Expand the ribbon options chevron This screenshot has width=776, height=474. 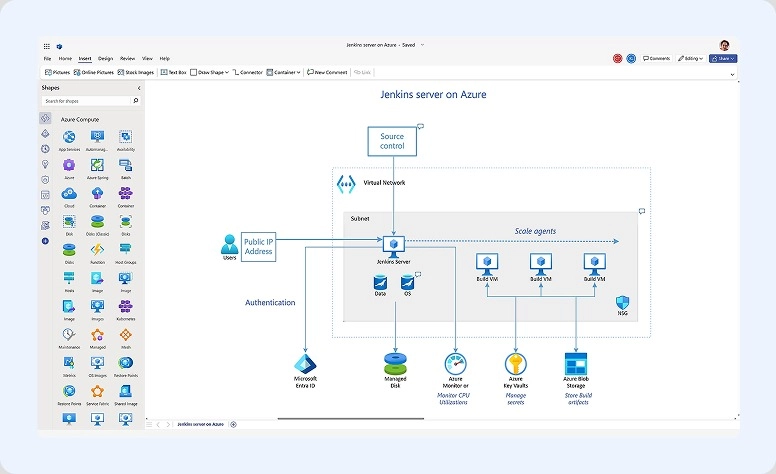click(x=732, y=75)
